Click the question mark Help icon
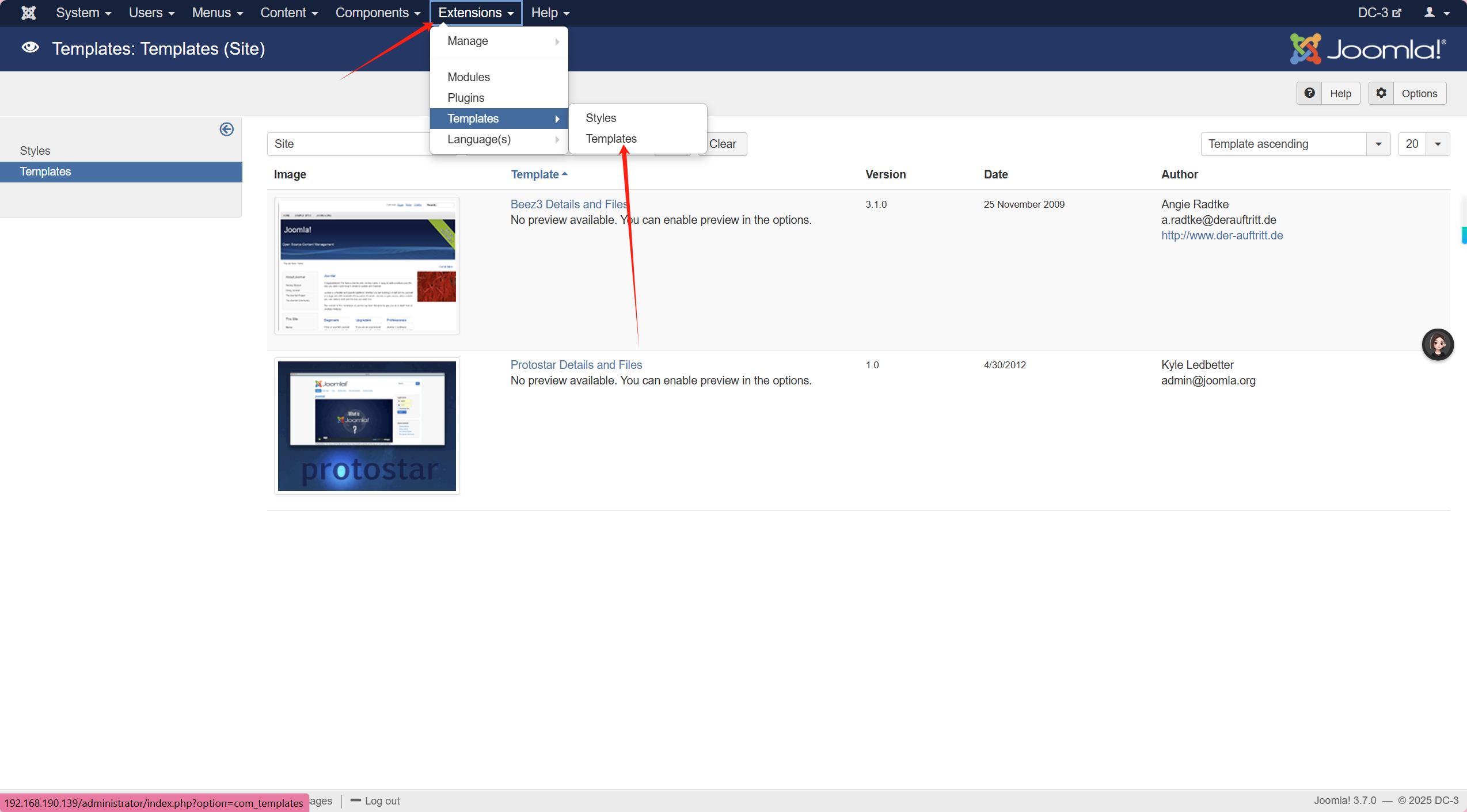1467x812 pixels. pos(1309,93)
